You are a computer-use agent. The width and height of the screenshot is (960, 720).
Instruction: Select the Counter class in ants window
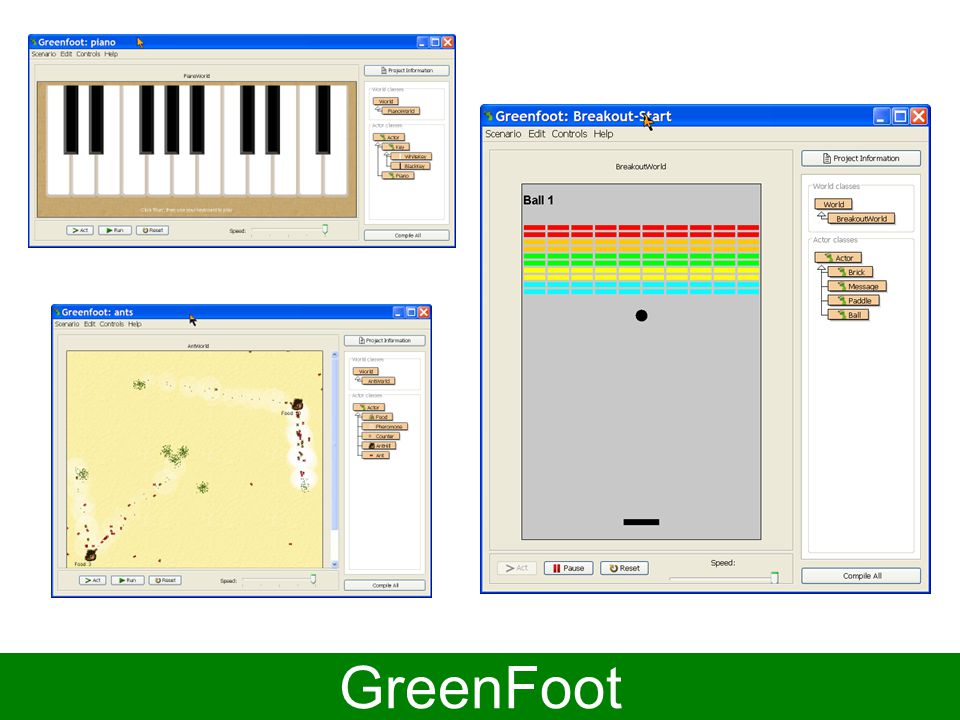point(381,436)
